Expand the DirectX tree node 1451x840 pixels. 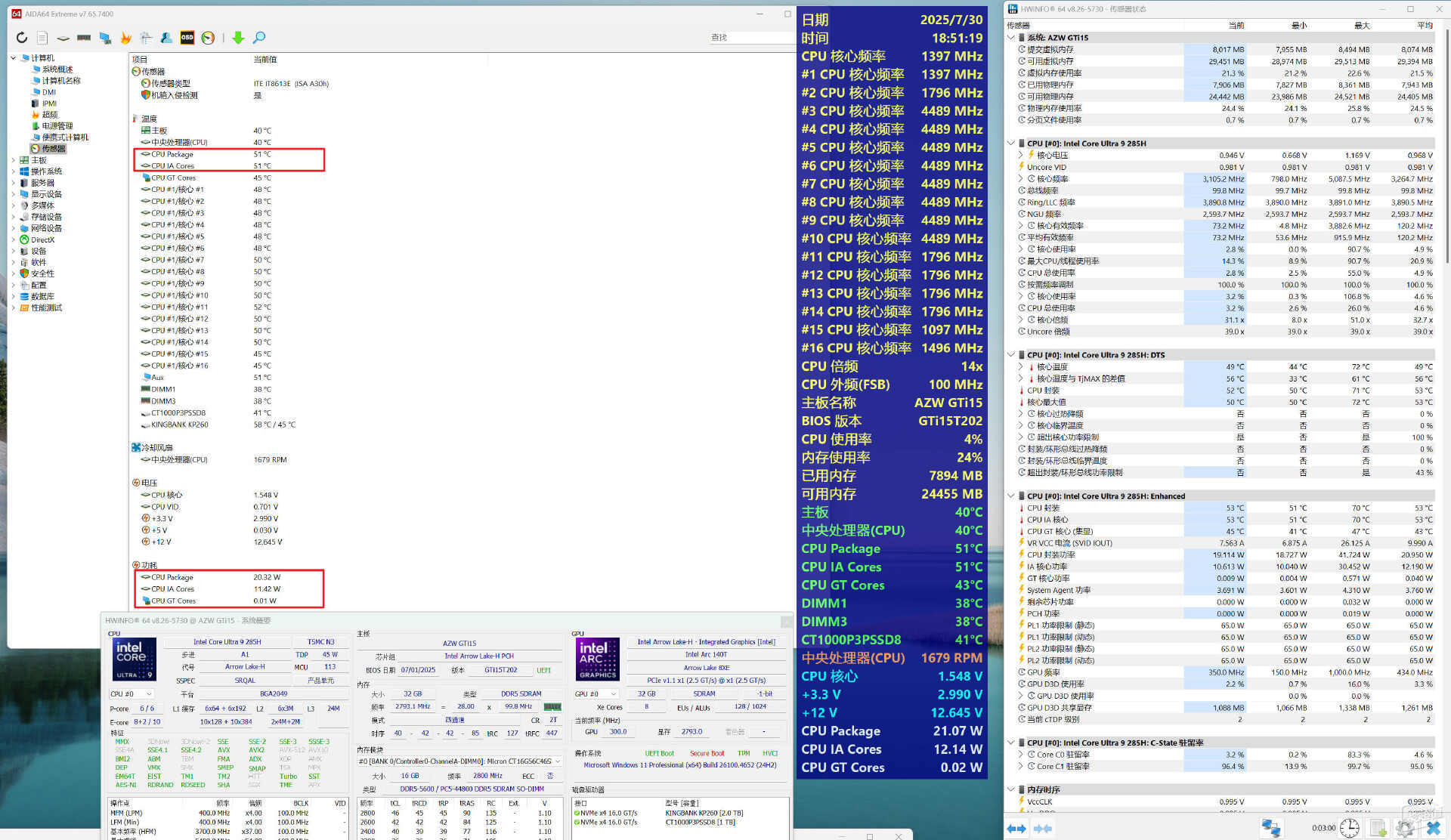click(14, 239)
